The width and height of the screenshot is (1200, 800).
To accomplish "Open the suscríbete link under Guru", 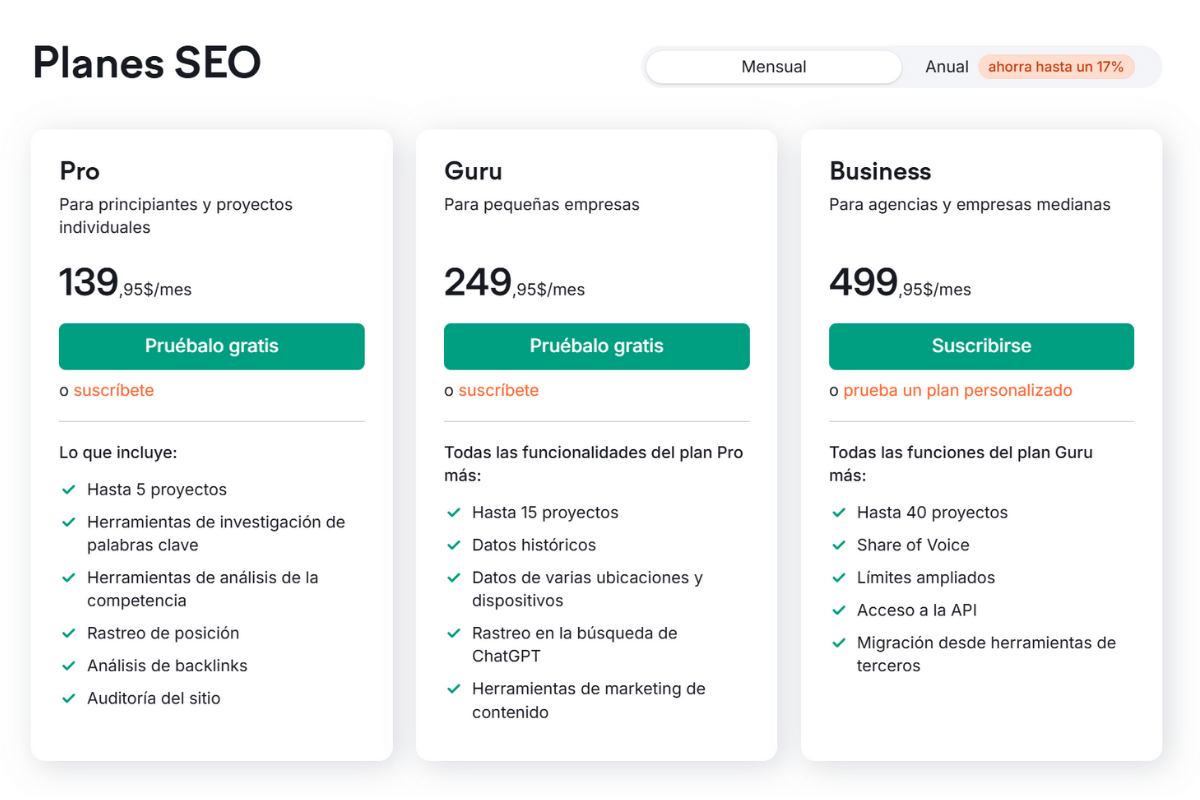I will coord(498,390).
